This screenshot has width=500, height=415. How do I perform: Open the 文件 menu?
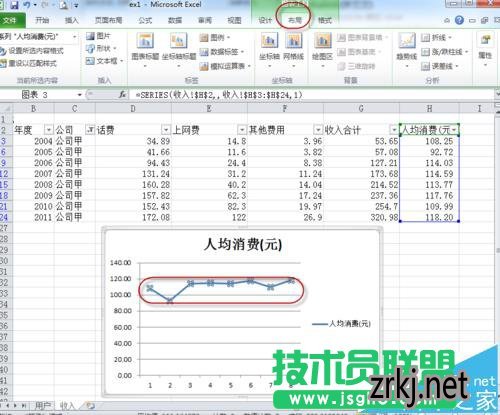[11, 21]
